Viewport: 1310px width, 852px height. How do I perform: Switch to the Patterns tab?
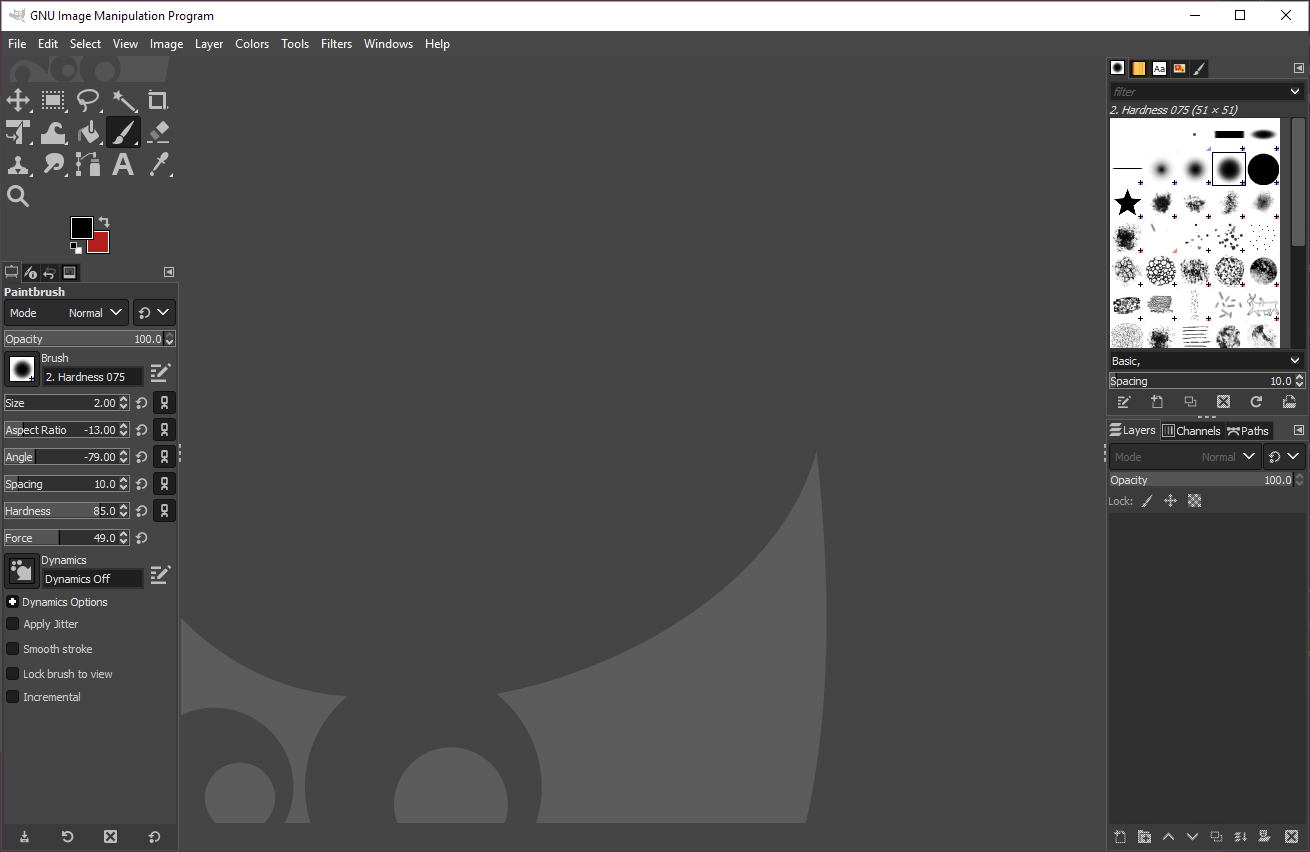(1139, 68)
